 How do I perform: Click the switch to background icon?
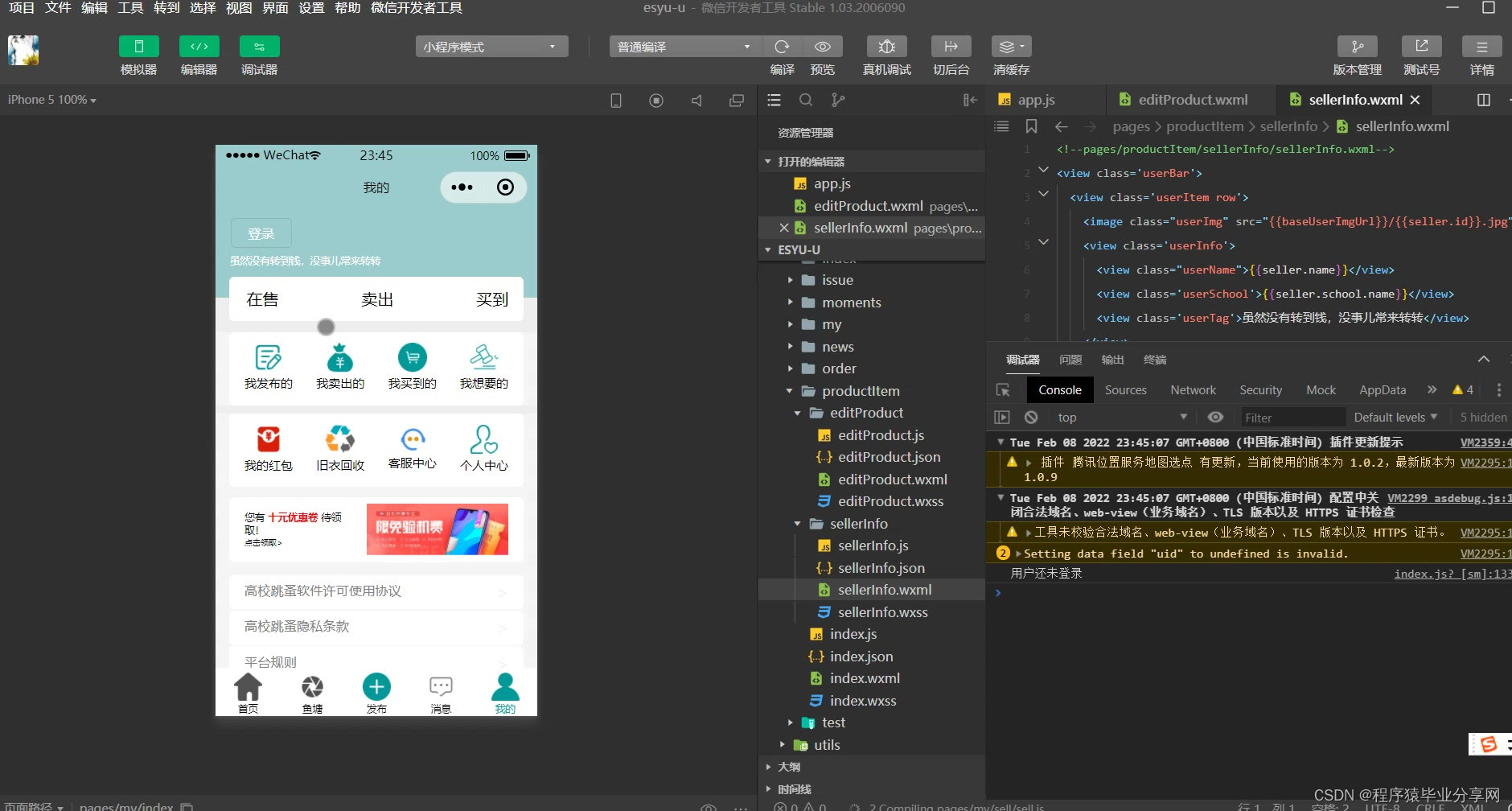coord(951,47)
